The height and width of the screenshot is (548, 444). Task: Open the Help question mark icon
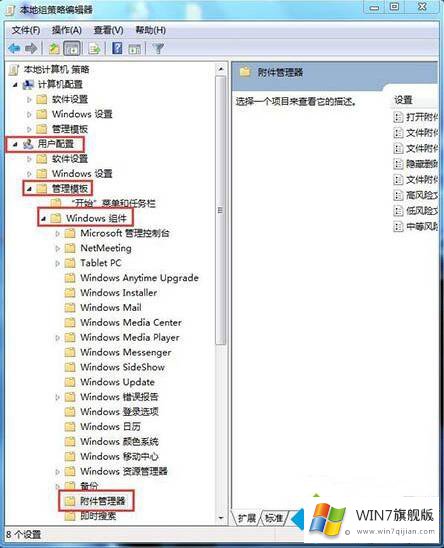coord(117,48)
